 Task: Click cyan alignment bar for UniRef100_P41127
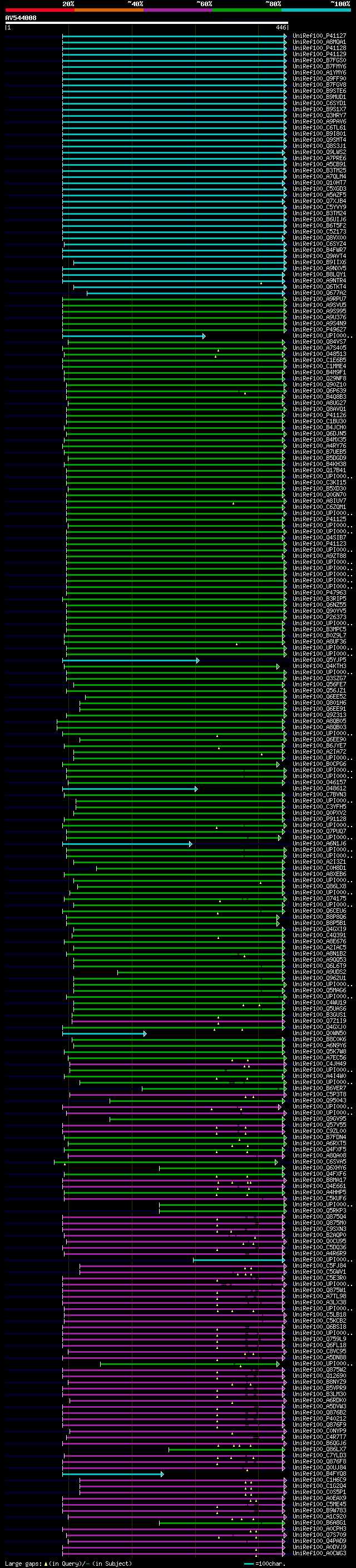(175, 36)
